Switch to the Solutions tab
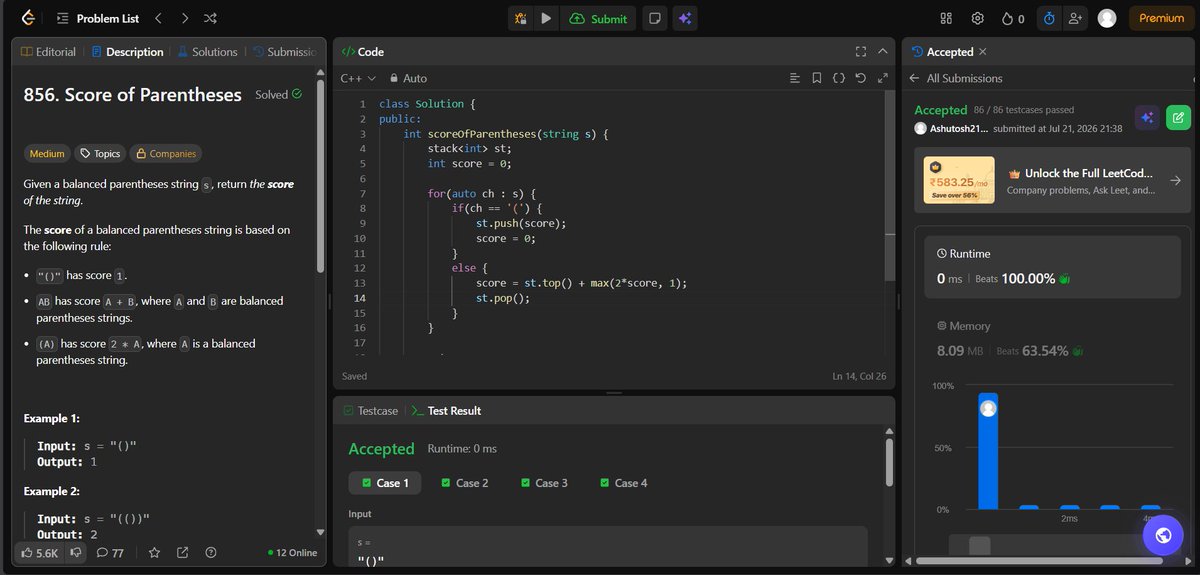The height and width of the screenshot is (575, 1200). coord(208,52)
